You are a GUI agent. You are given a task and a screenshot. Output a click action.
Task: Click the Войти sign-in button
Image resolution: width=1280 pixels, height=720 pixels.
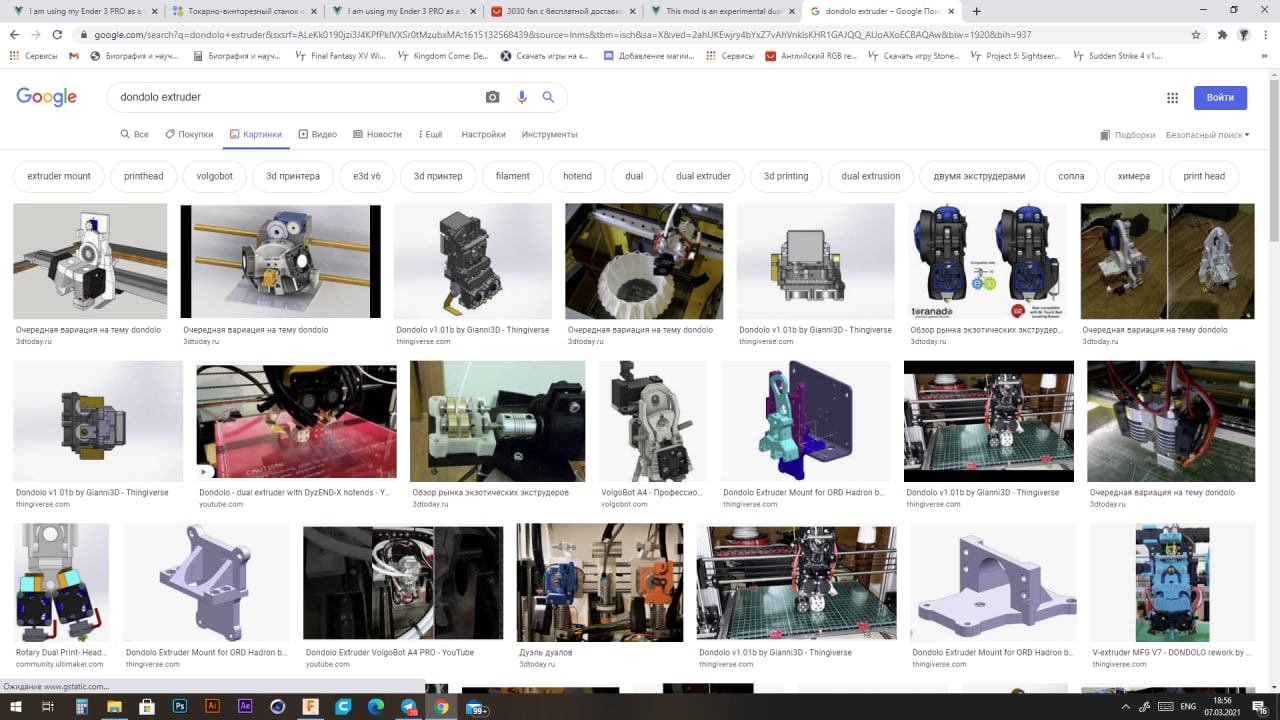[x=1220, y=97]
